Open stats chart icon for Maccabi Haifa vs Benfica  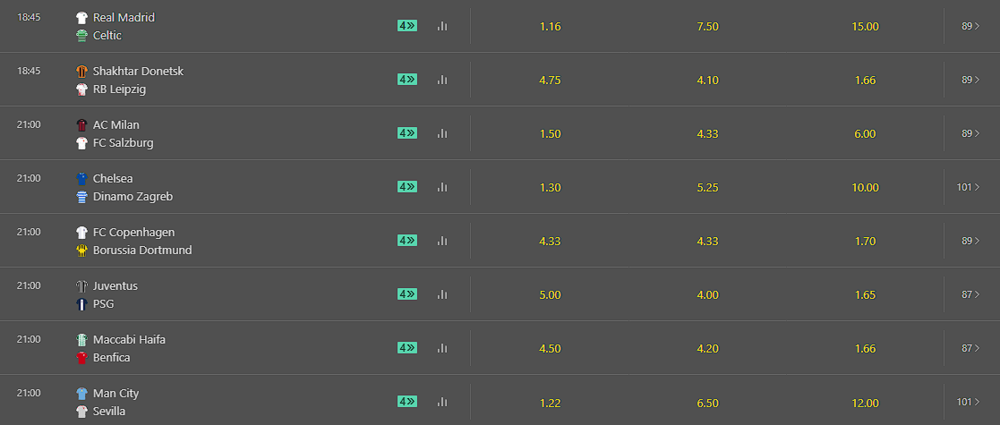(442, 348)
